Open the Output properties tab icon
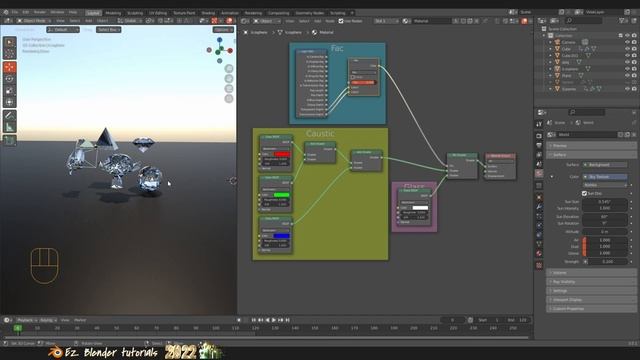640x360 pixels. tap(539, 145)
